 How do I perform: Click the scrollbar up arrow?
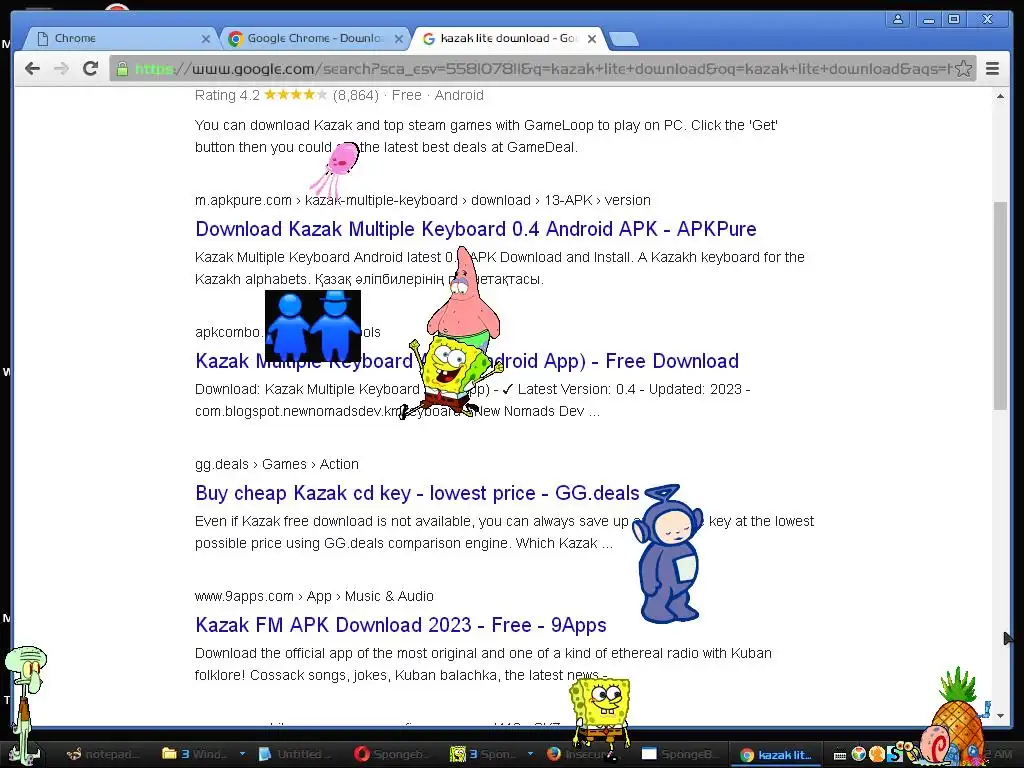tap(1000, 97)
